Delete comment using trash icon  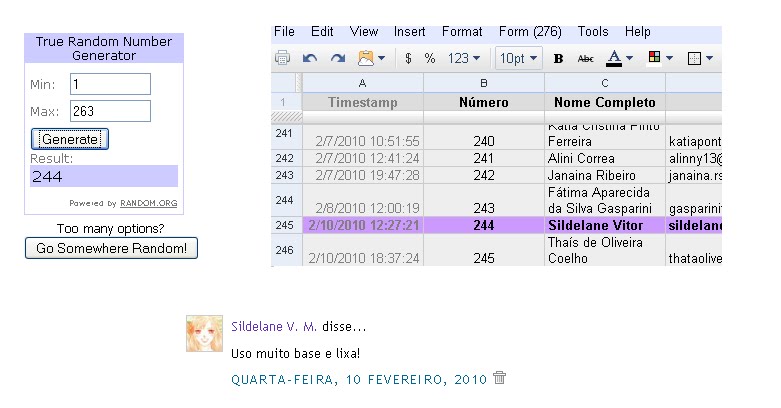pos(500,378)
